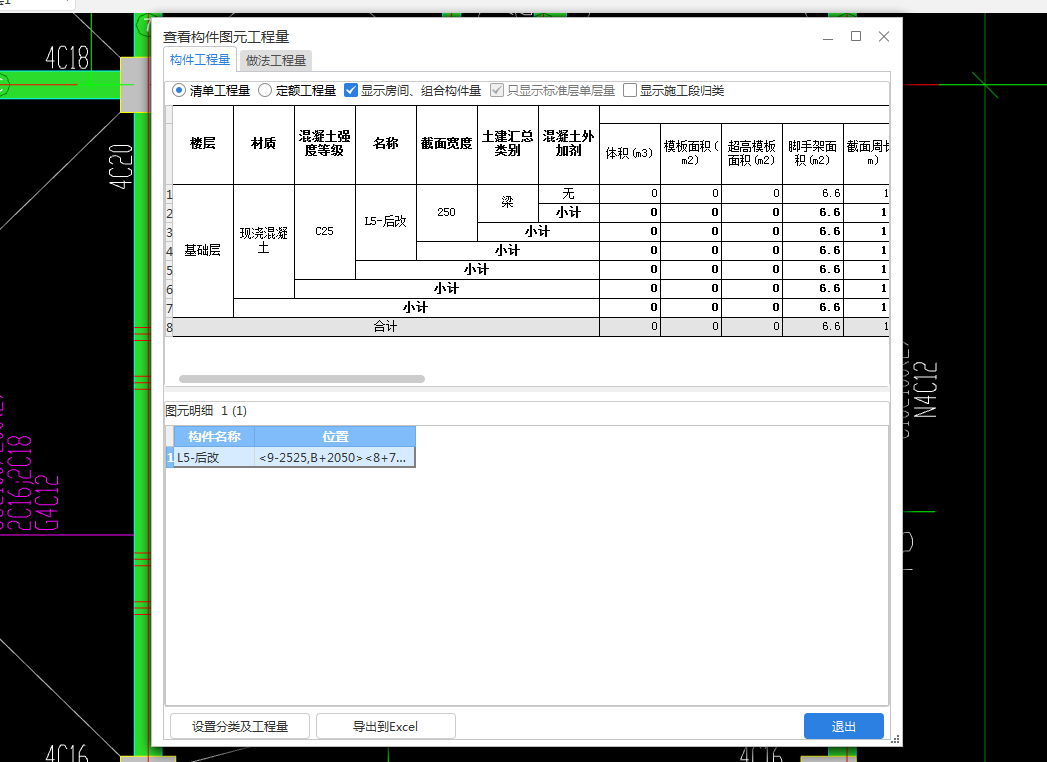Click the 设置分类及工程量 button
Screen dimensions: 1047x762
tap(239, 726)
